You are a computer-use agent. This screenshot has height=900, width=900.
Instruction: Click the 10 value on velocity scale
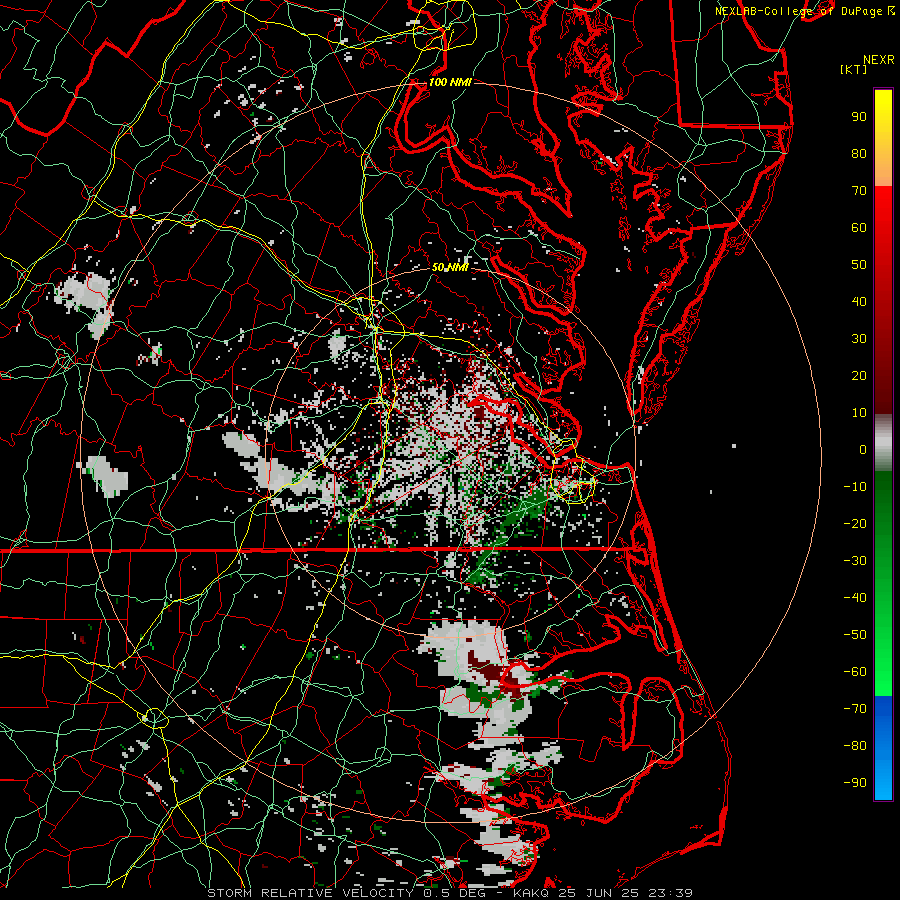[x=859, y=413]
